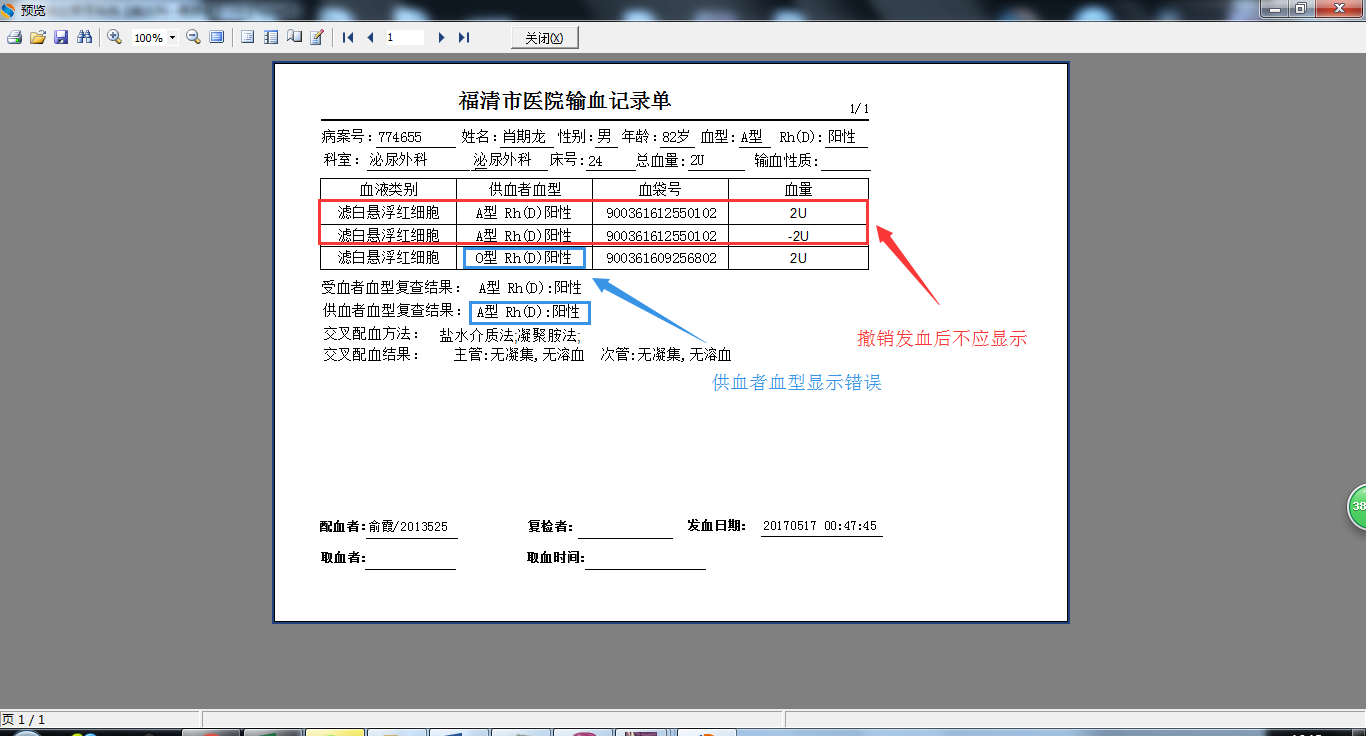
Task: Show the report outline panel
Action: [248, 37]
